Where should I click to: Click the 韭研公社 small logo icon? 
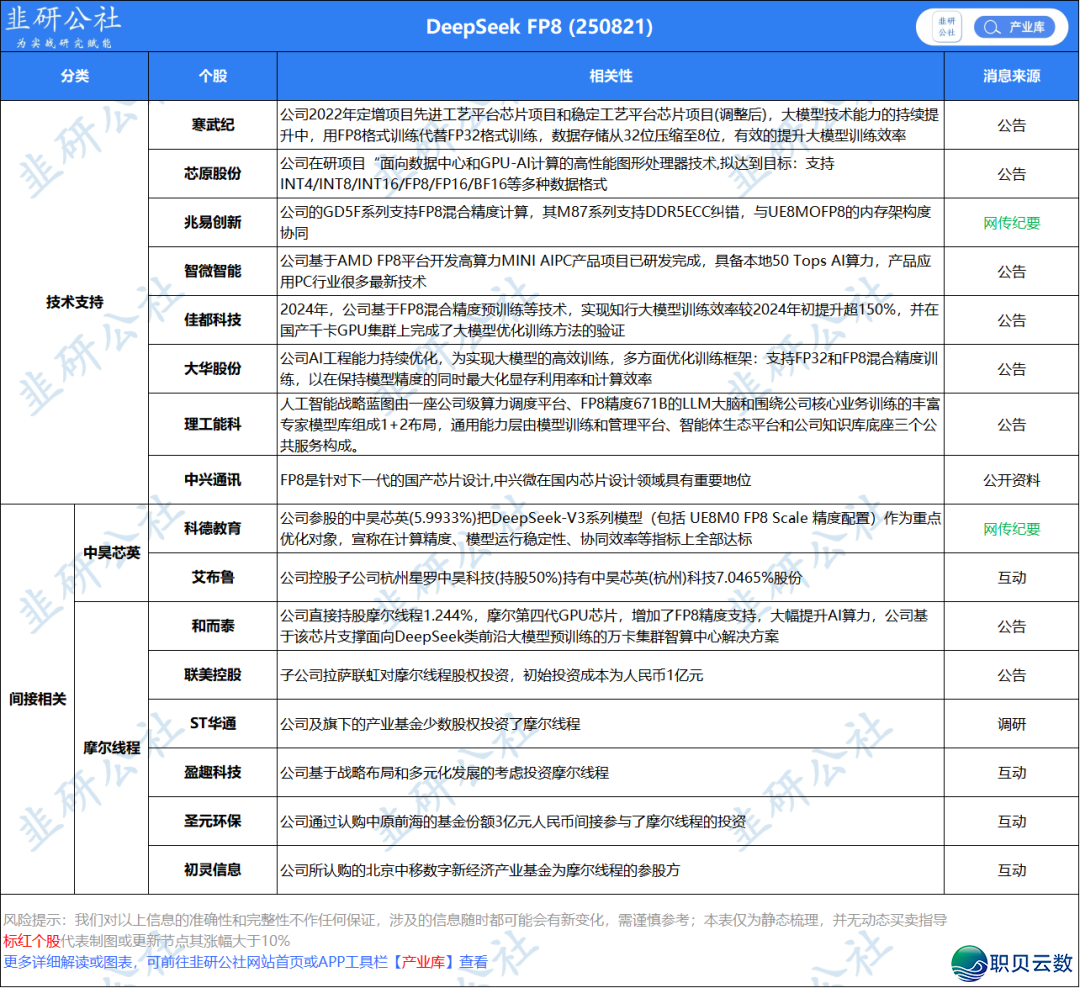[947, 27]
